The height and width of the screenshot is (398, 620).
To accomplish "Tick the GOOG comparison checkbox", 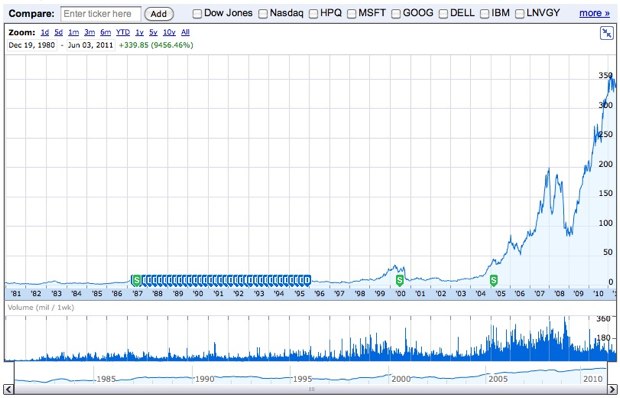I will pyautogui.click(x=396, y=14).
